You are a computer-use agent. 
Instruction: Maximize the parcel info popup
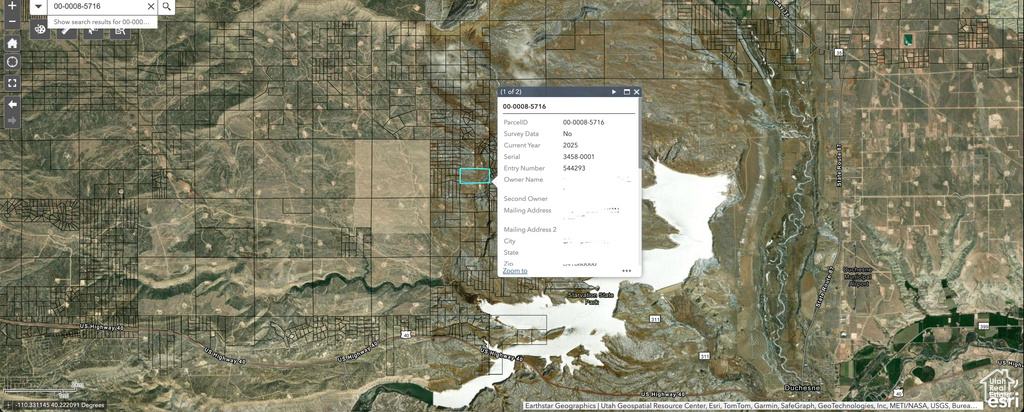tap(627, 92)
